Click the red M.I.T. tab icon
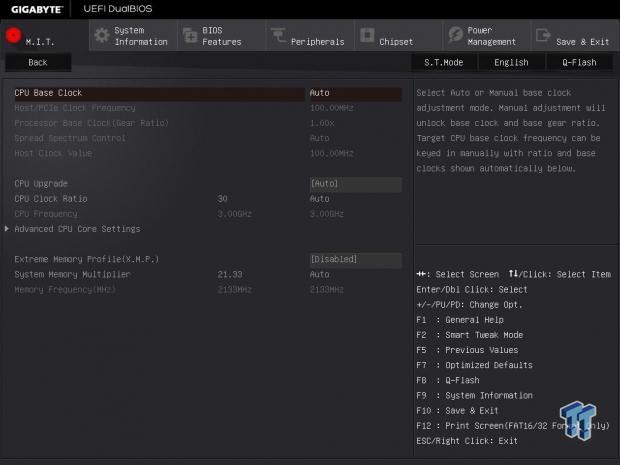620x465 pixels. point(14,36)
